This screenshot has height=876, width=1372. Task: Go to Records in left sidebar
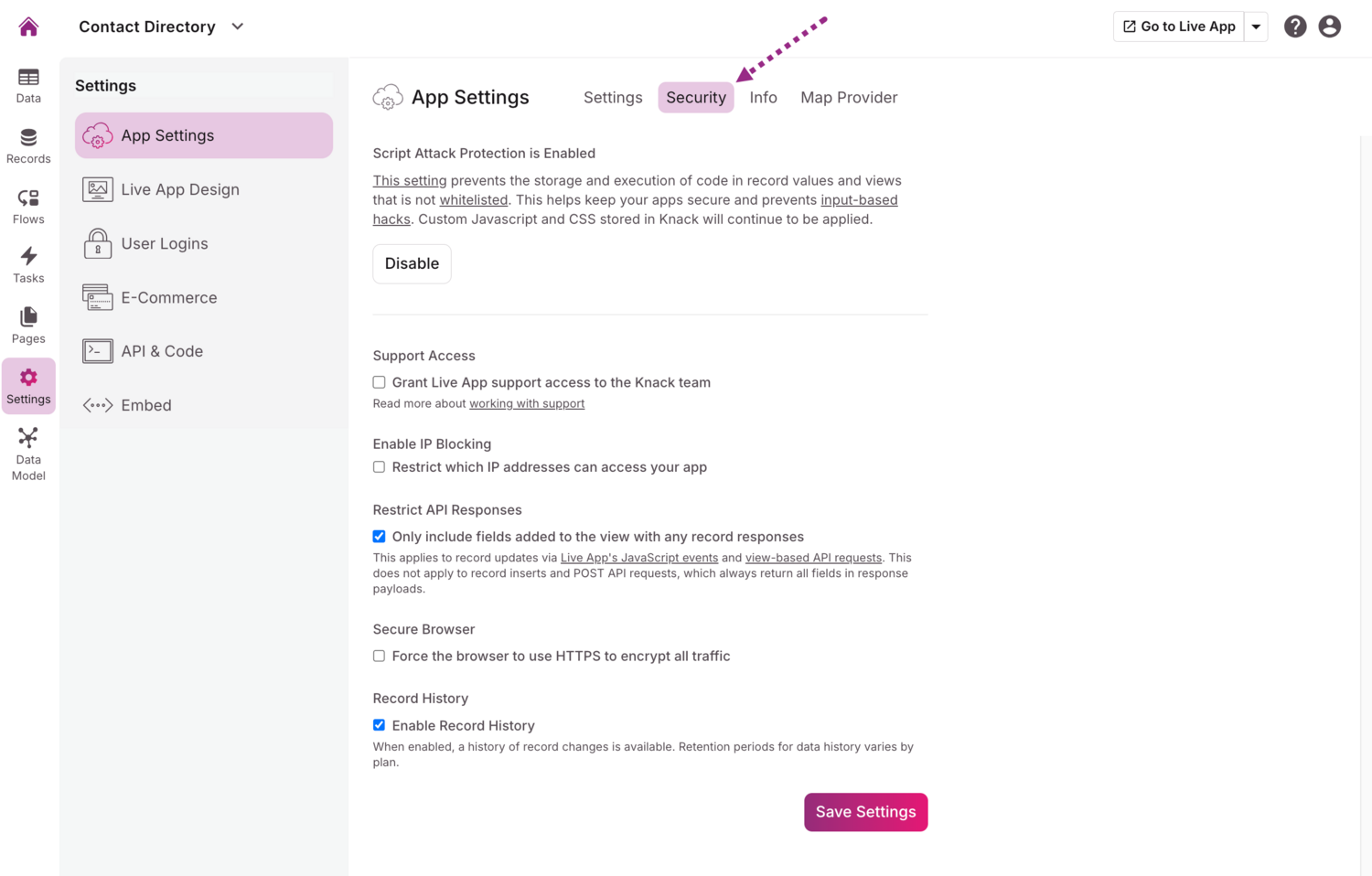[x=28, y=145]
